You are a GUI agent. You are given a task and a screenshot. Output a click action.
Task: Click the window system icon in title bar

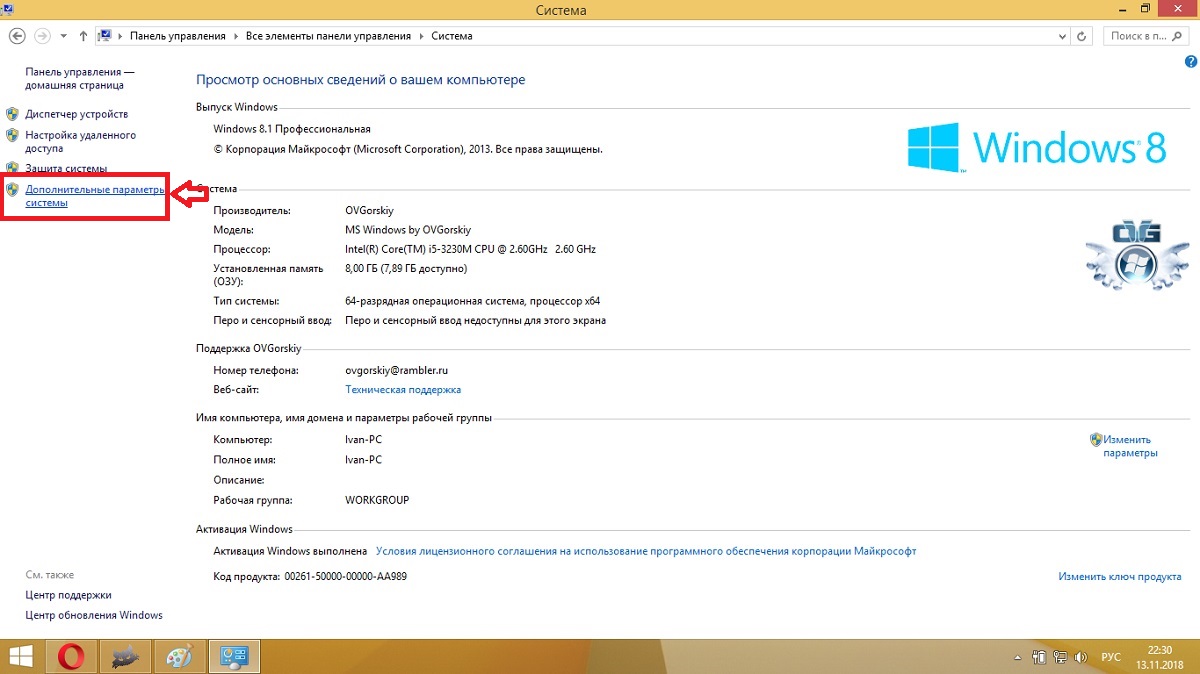(x=8, y=9)
